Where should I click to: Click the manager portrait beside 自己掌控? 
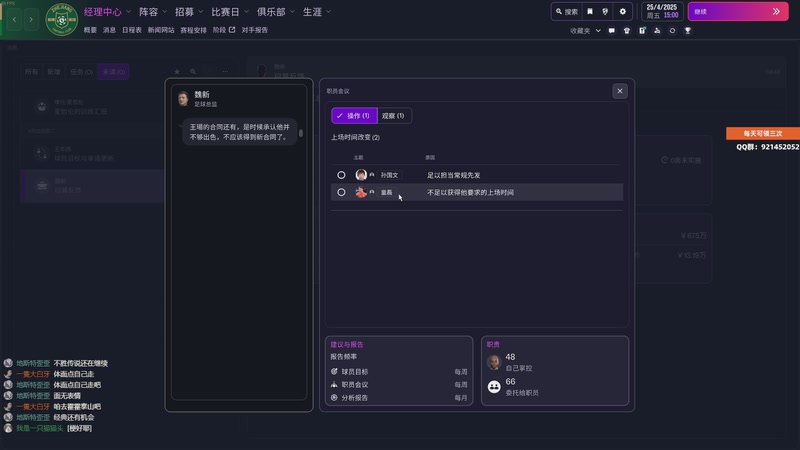[x=494, y=362]
